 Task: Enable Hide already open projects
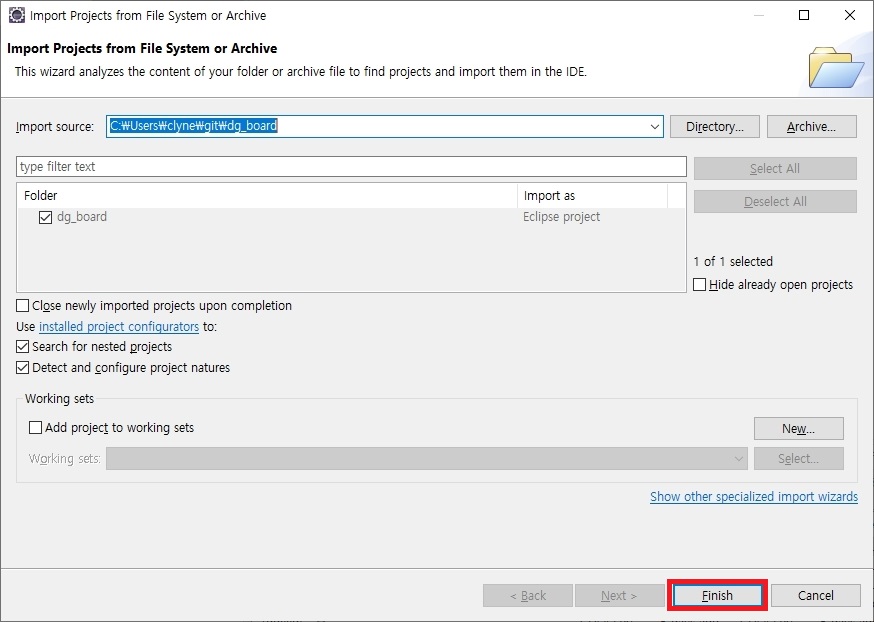(699, 284)
